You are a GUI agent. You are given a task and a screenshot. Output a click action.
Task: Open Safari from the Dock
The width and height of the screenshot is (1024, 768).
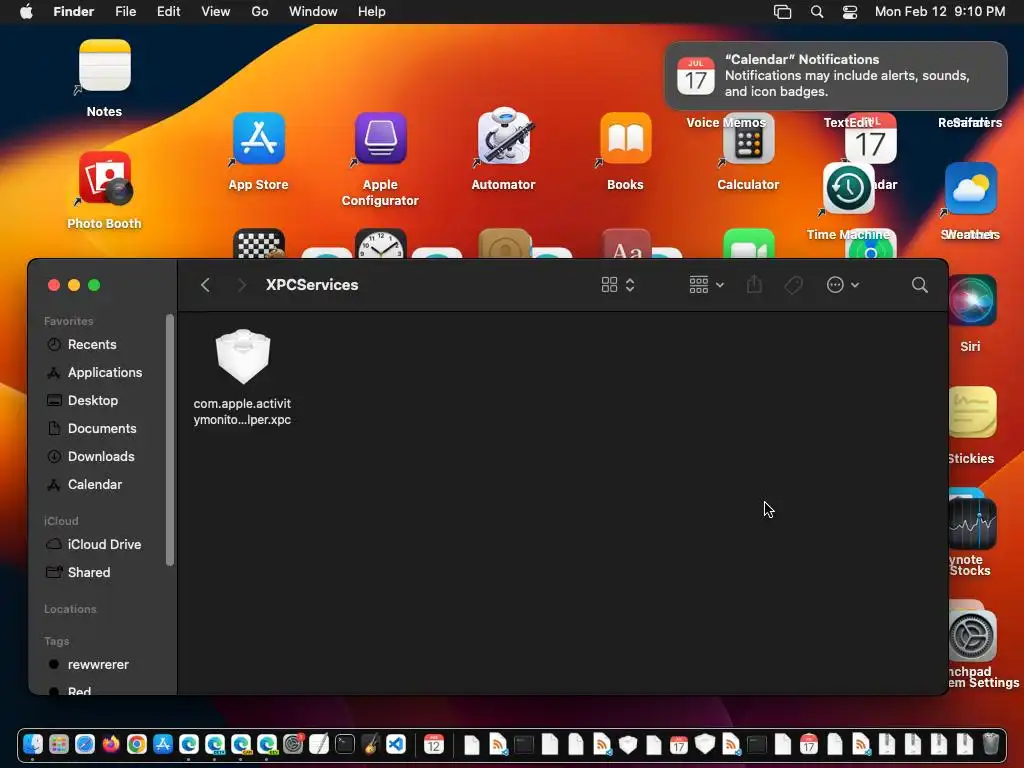click(85, 744)
